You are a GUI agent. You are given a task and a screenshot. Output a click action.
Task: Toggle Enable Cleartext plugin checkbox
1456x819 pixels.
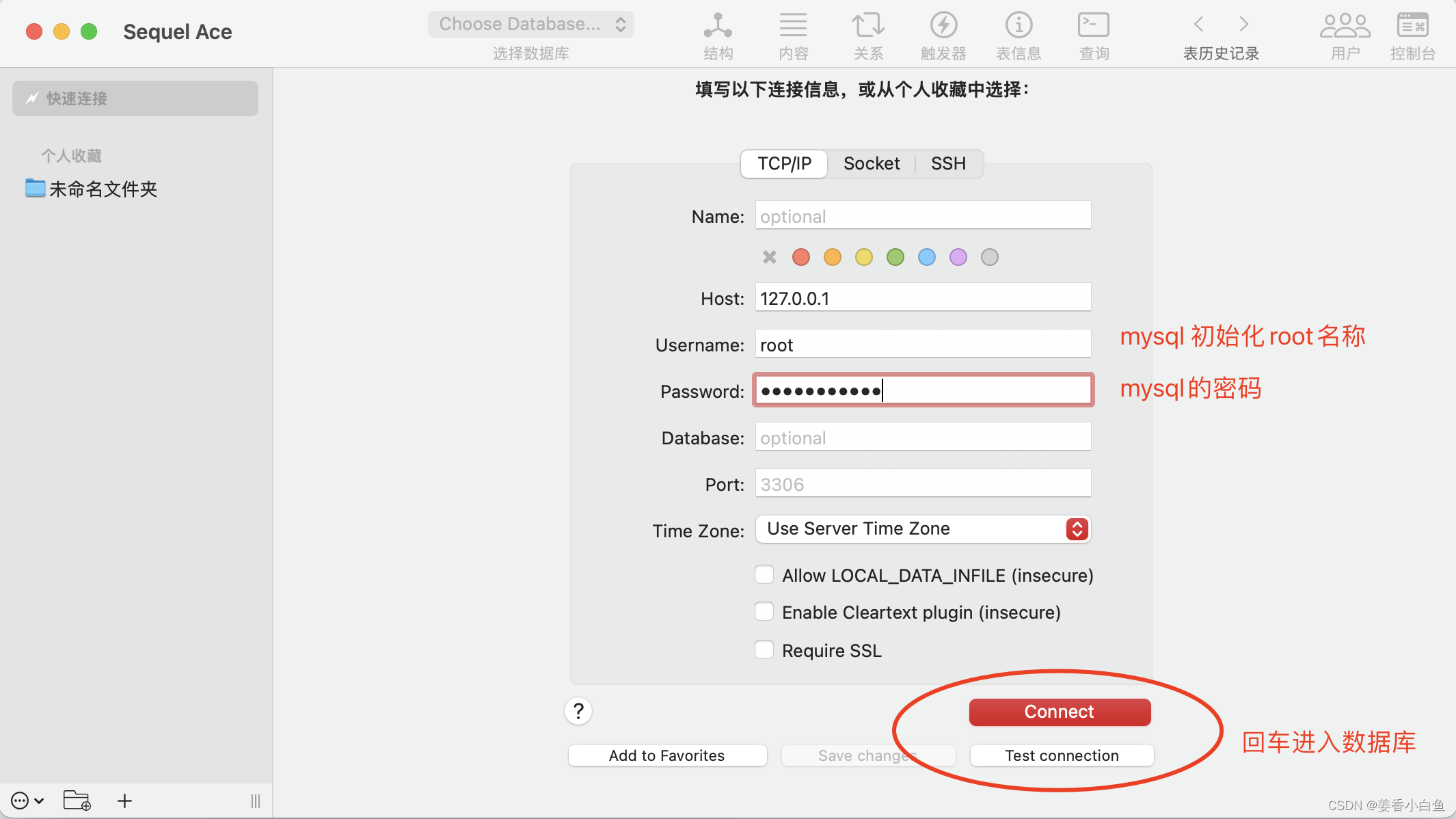coord(764,611)
